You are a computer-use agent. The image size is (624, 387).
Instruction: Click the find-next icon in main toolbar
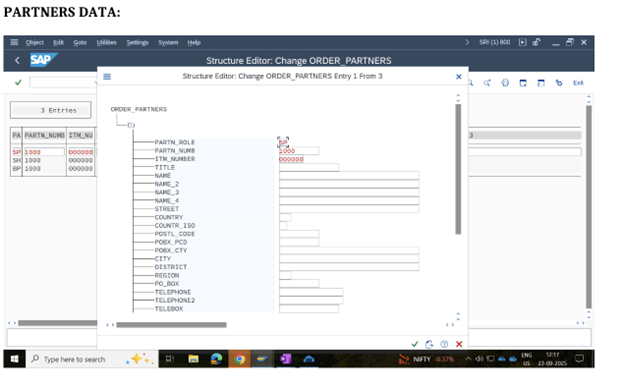487,83
